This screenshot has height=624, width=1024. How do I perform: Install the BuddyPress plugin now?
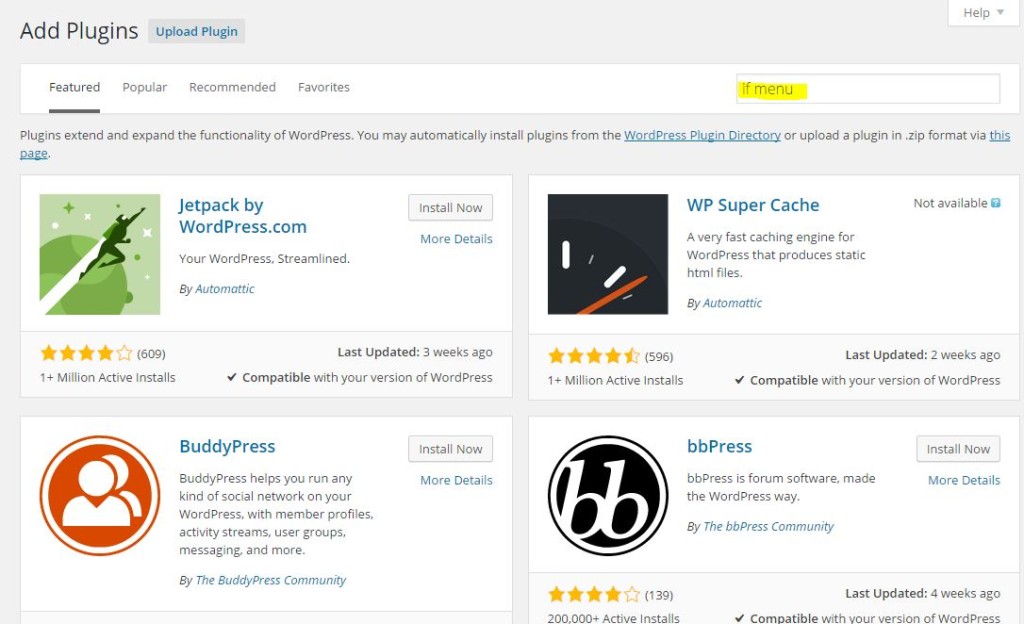tap(451, 449)
